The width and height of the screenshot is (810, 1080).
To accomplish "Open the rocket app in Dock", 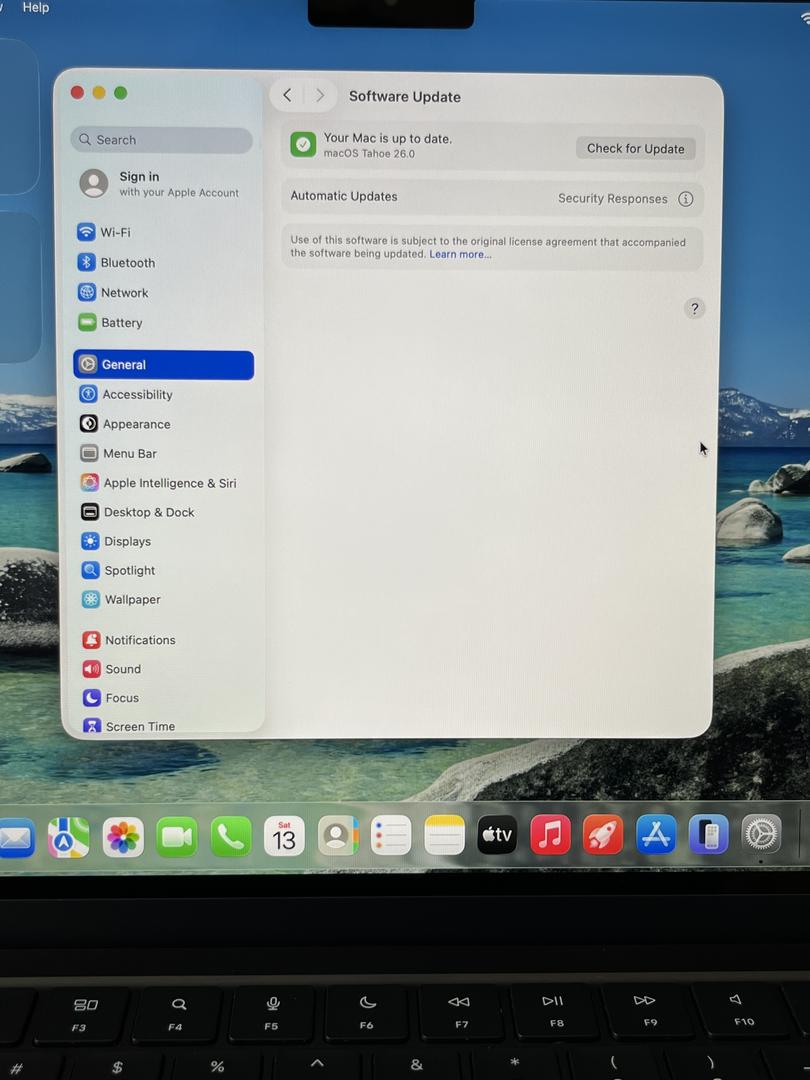I will (x=603, y=834).
